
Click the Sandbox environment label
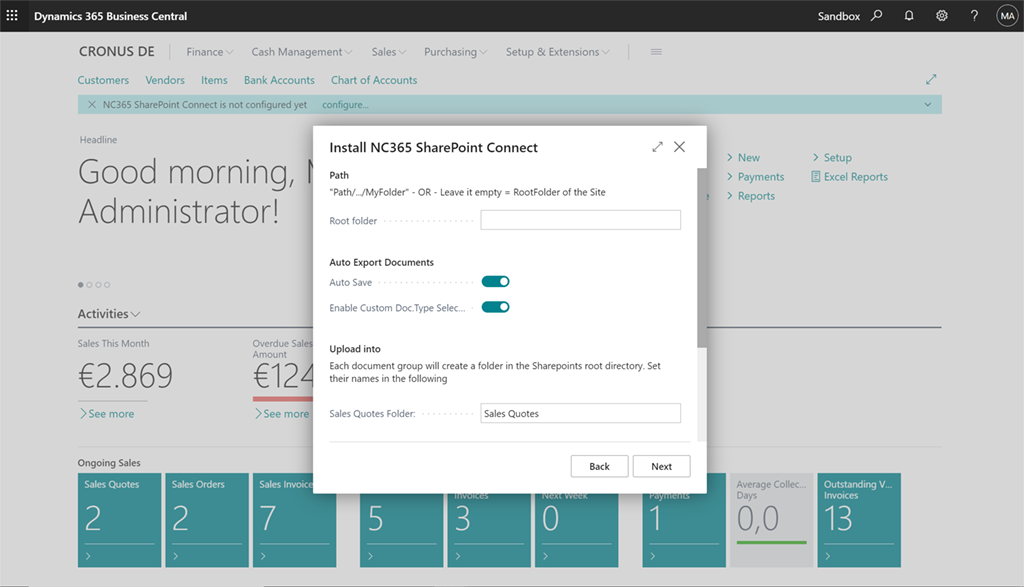point(839,16)
